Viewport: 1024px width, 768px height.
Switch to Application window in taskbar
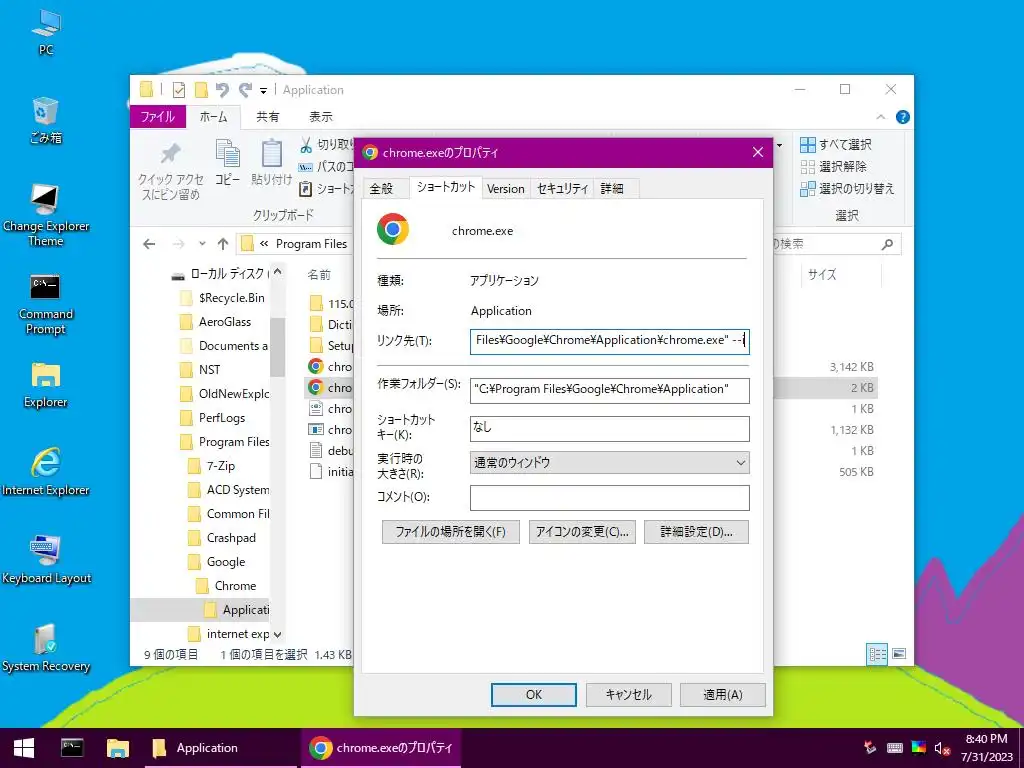221,748
